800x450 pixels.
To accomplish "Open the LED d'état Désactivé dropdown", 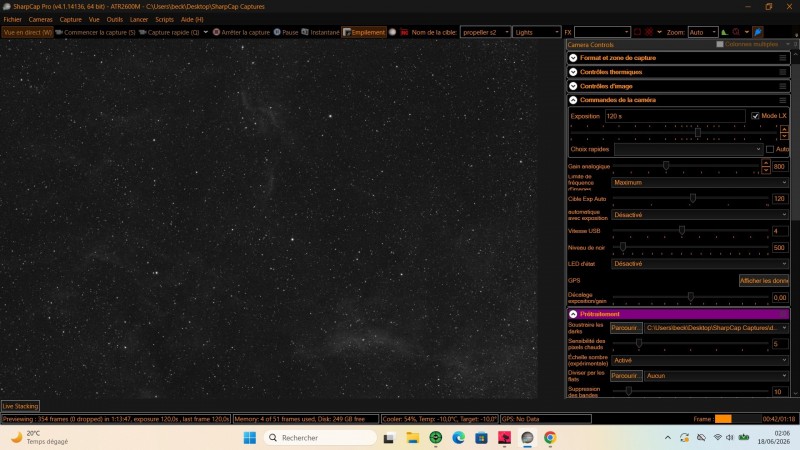I will [x=699, y=264].
